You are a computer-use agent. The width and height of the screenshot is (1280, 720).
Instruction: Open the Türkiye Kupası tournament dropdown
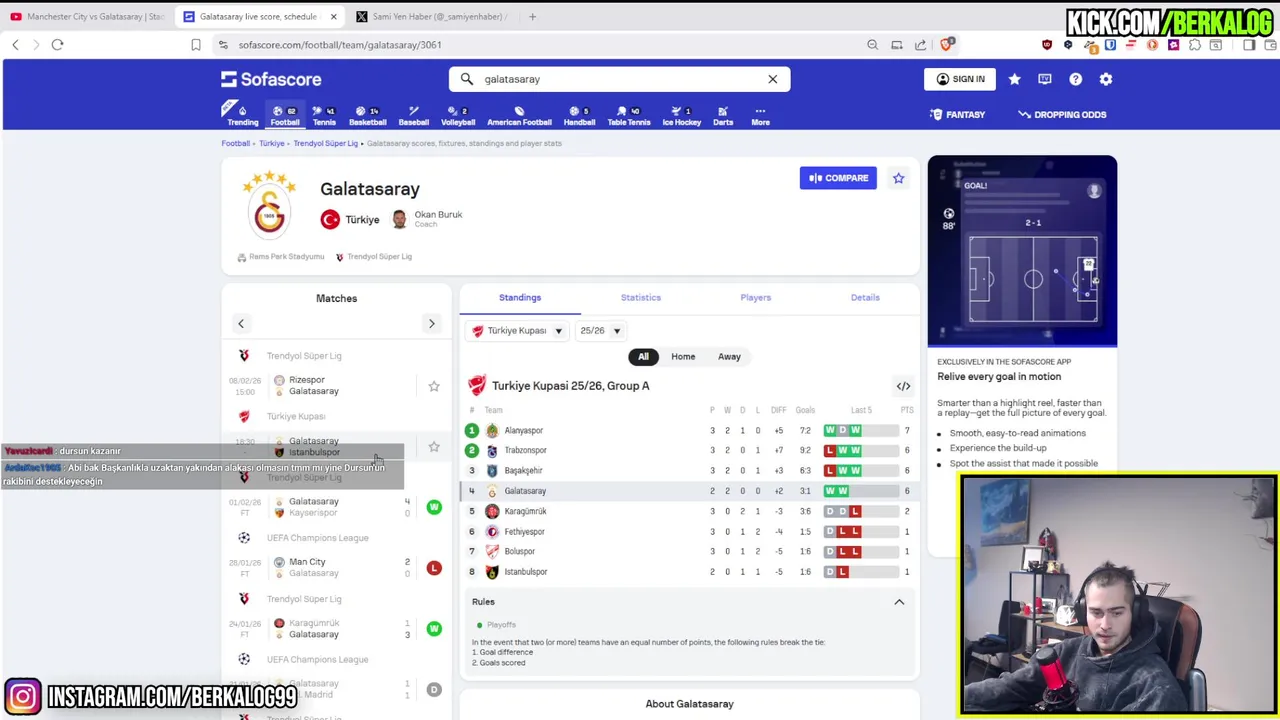pyautogui.click(x=518, y=331)
